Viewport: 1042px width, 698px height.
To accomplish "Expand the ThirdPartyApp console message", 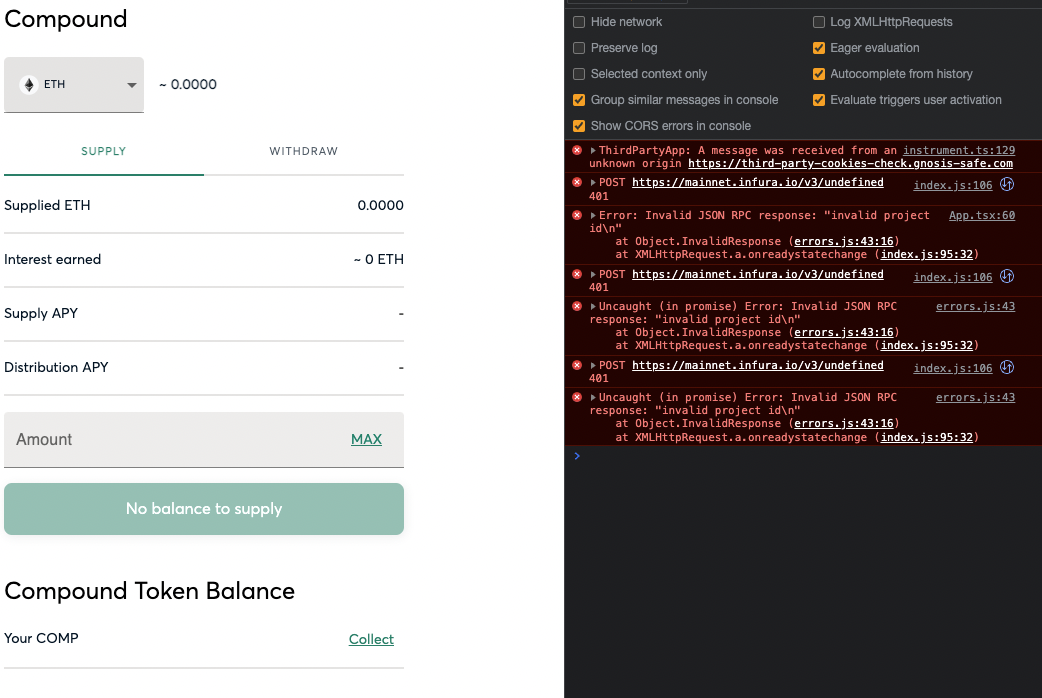I will 592,150.
